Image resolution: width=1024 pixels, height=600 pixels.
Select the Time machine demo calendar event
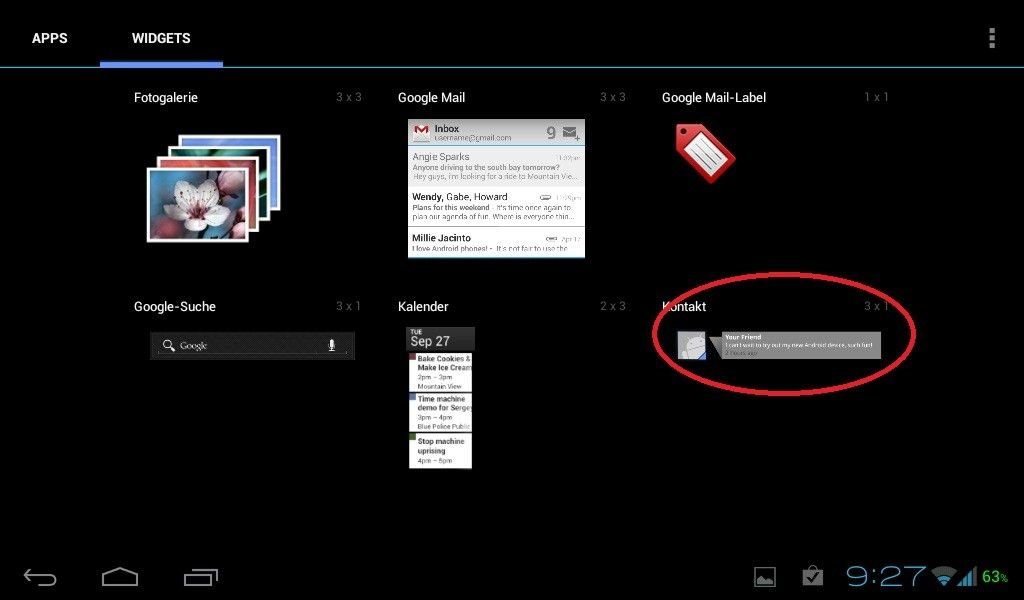[440, 411]
